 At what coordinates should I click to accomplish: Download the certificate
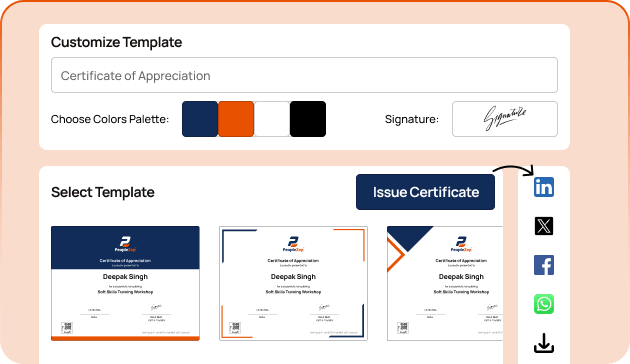click(544, 343)
